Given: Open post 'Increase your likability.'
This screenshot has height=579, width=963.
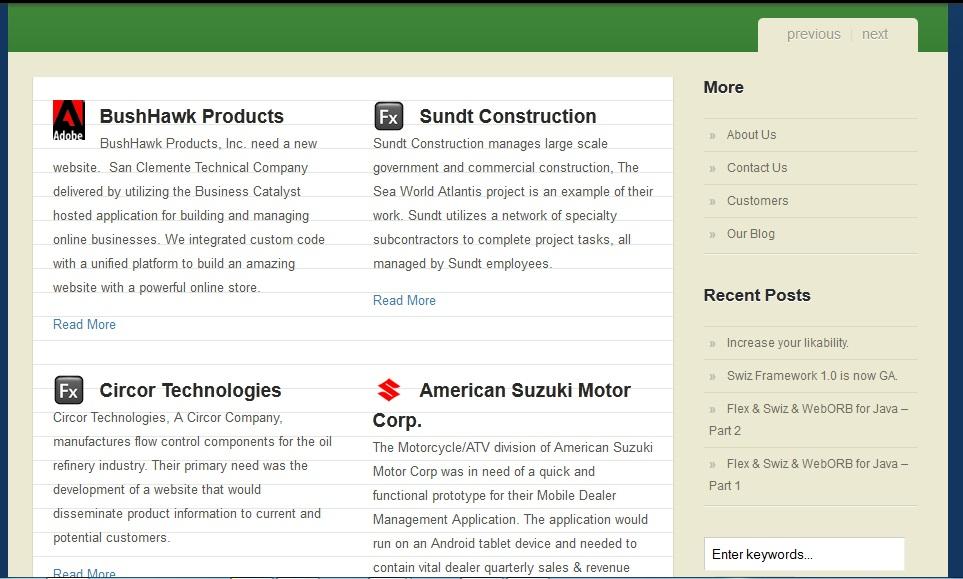Looking at the screenshot, I should click(x=787, y=343).
